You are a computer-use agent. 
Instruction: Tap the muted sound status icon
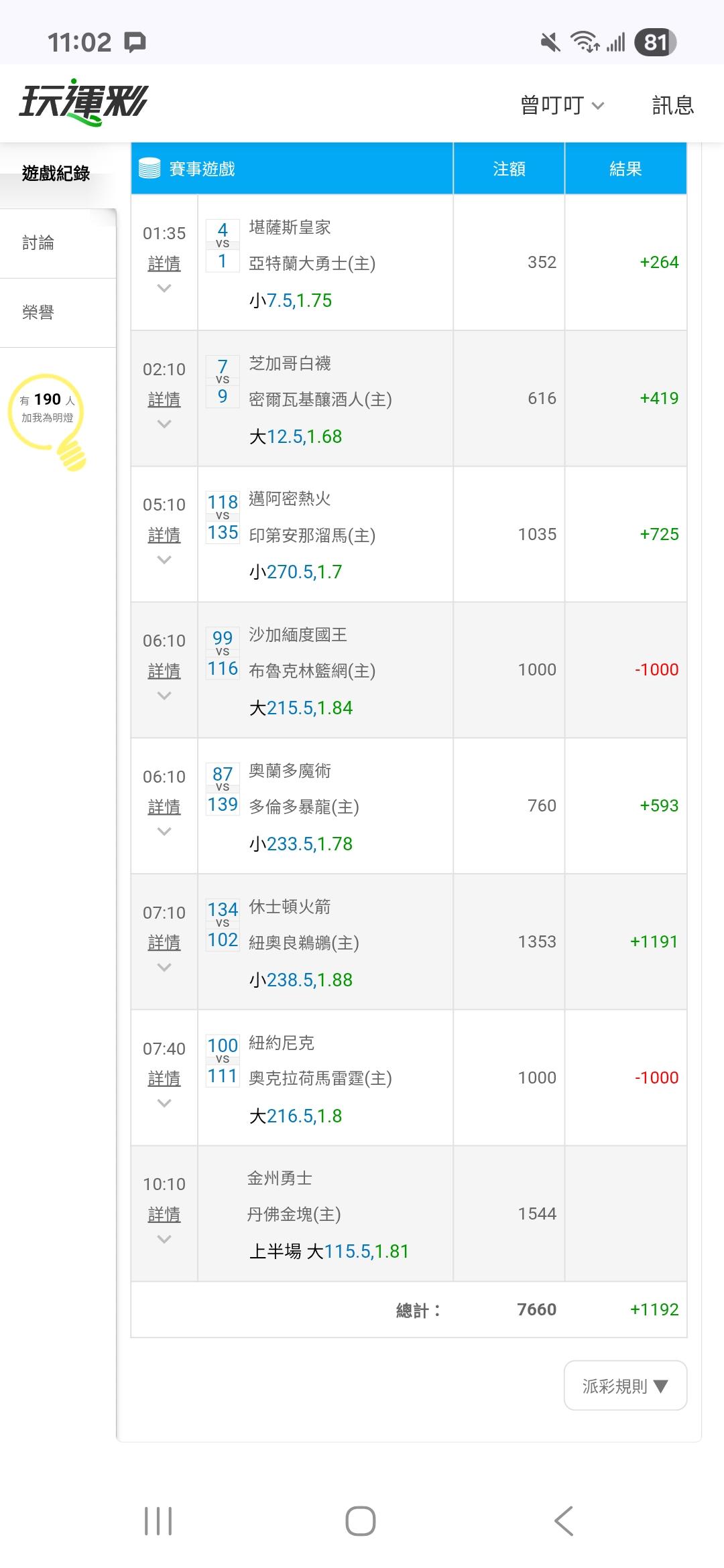pyautogui.click(x=550, y=43)
